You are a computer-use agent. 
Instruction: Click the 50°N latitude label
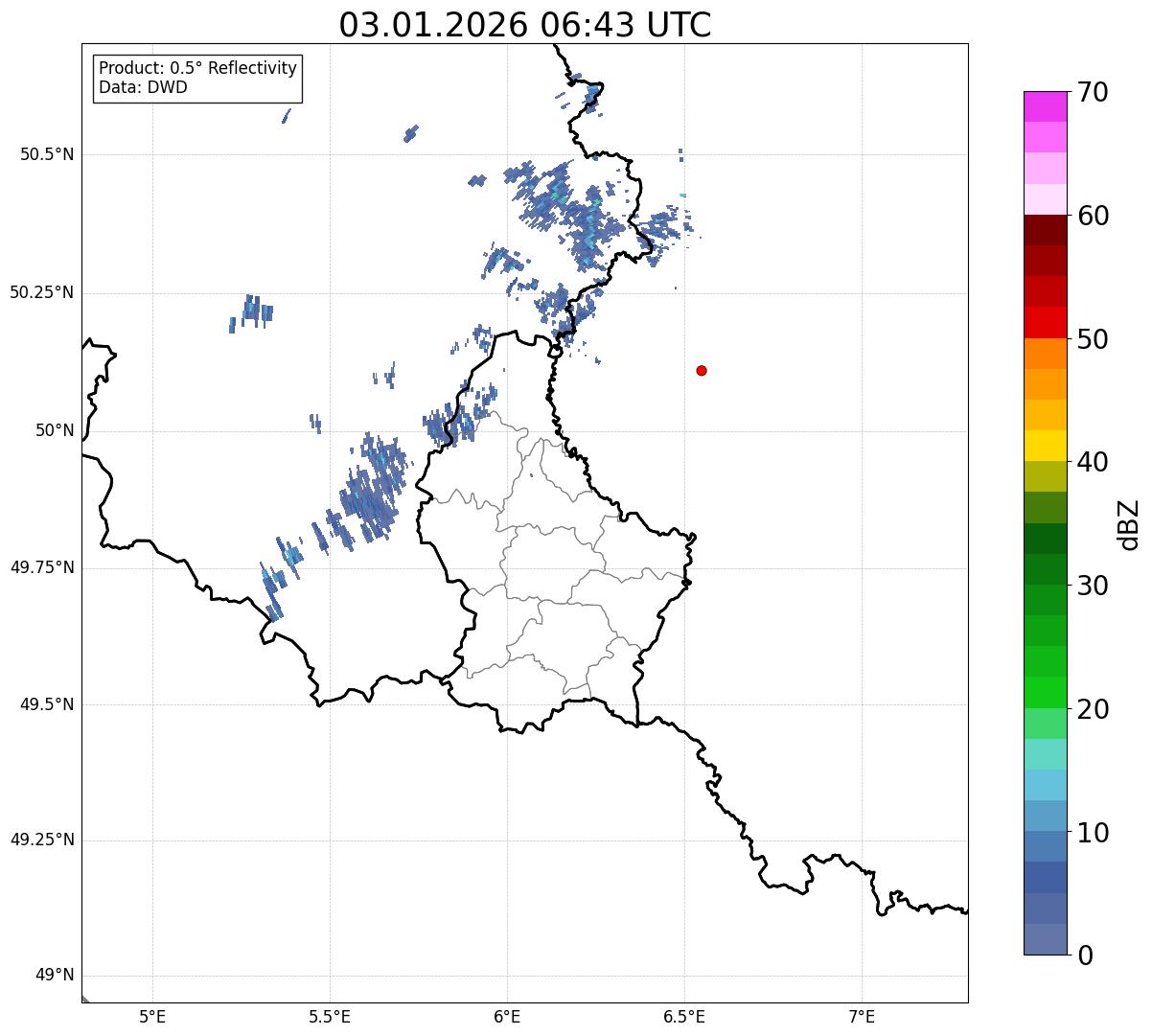coord(54,430)
